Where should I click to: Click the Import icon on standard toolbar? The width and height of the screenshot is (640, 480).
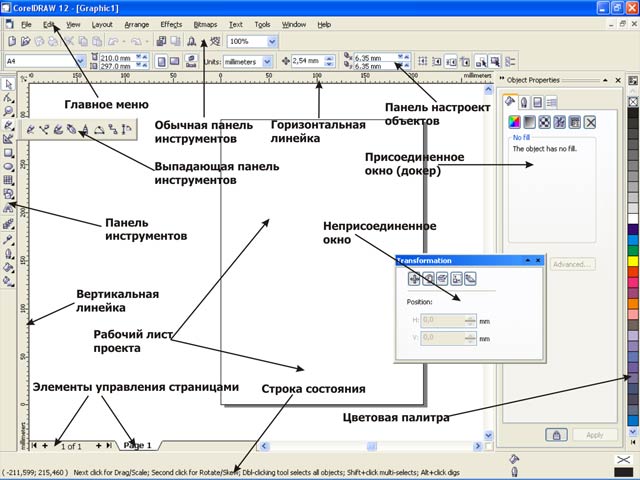(x=162, y=41)
